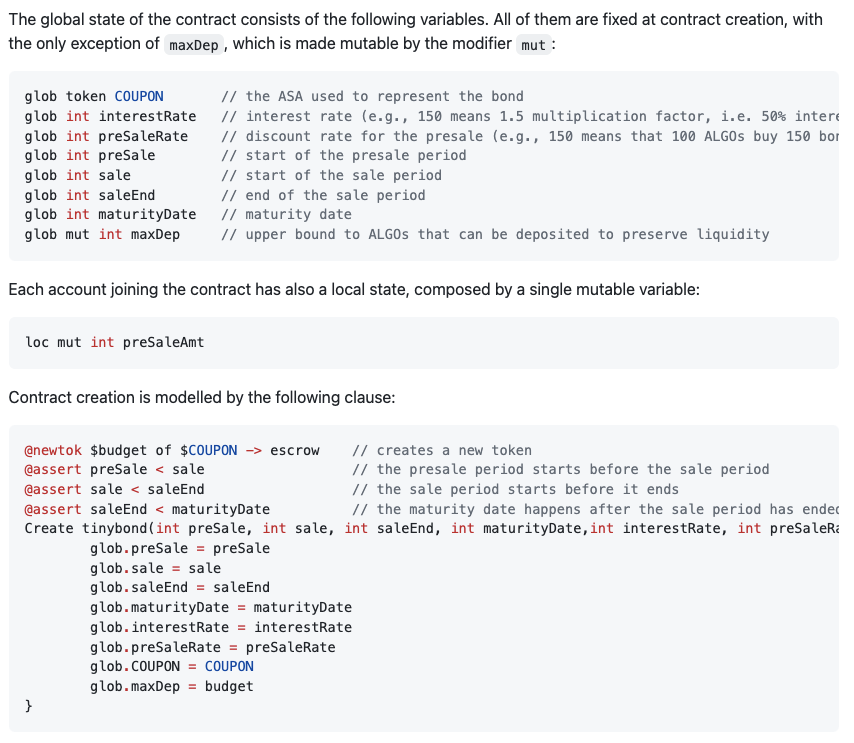Click the "glob.maxDep = budget" assignment

pyautogui.click(x=171, y=686)
